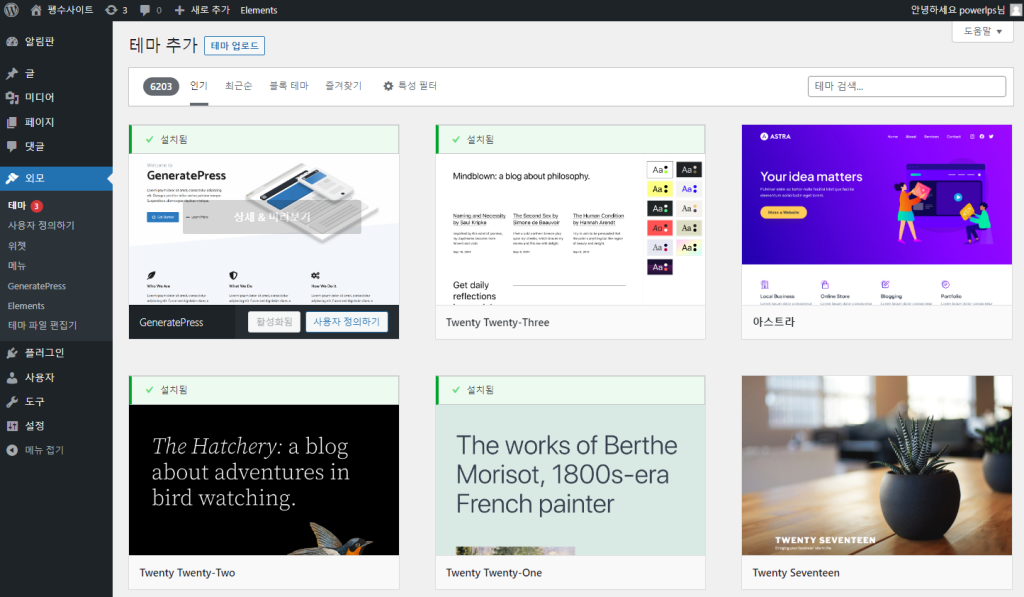The width and height of the screenshot is (1024, 597).
Task: Click the 알림판 dashboard icon
Action: click(x=12, y=41)
